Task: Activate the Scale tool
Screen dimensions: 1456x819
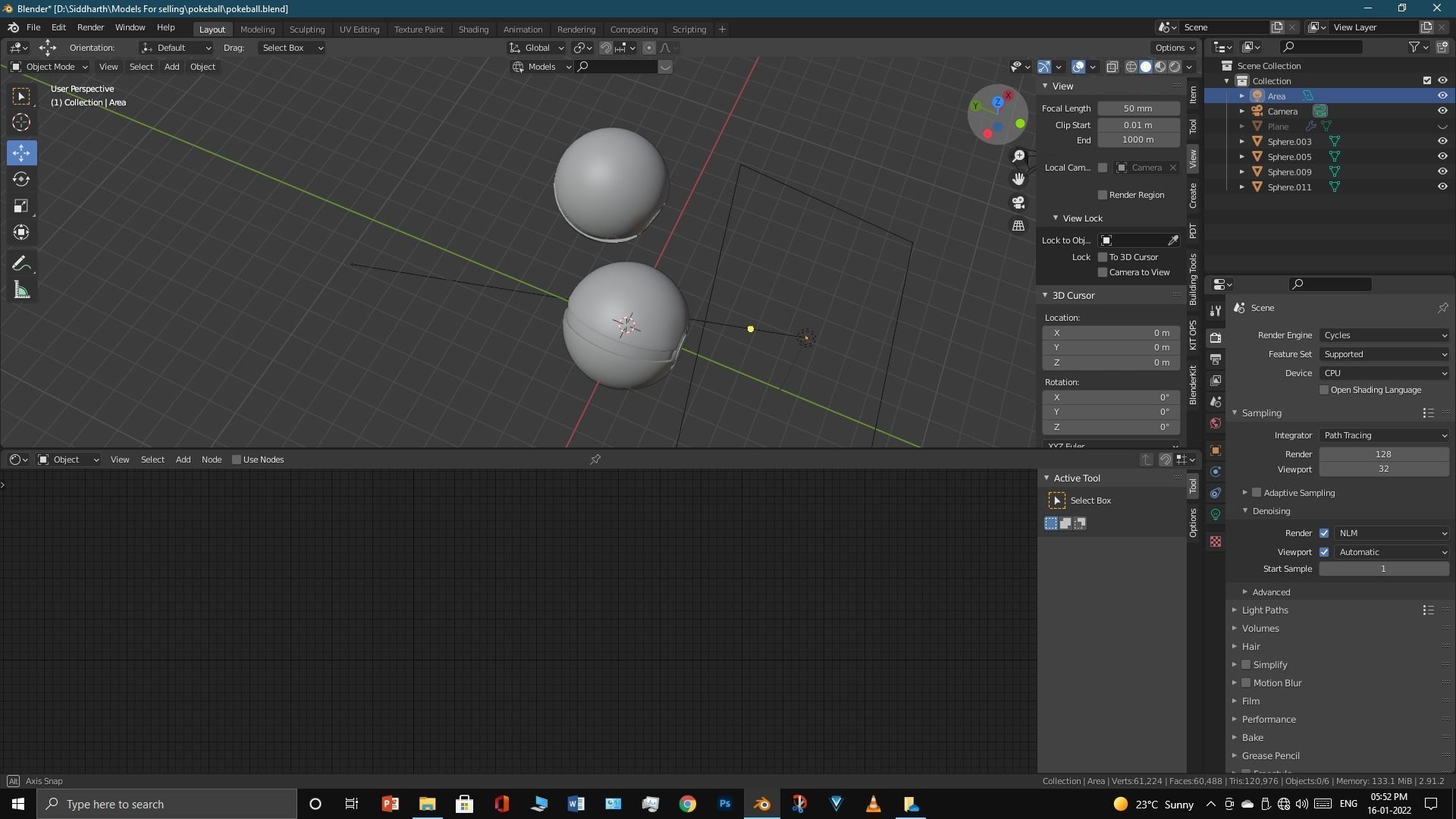Action: pyautogui.click(x=21, y=206)
